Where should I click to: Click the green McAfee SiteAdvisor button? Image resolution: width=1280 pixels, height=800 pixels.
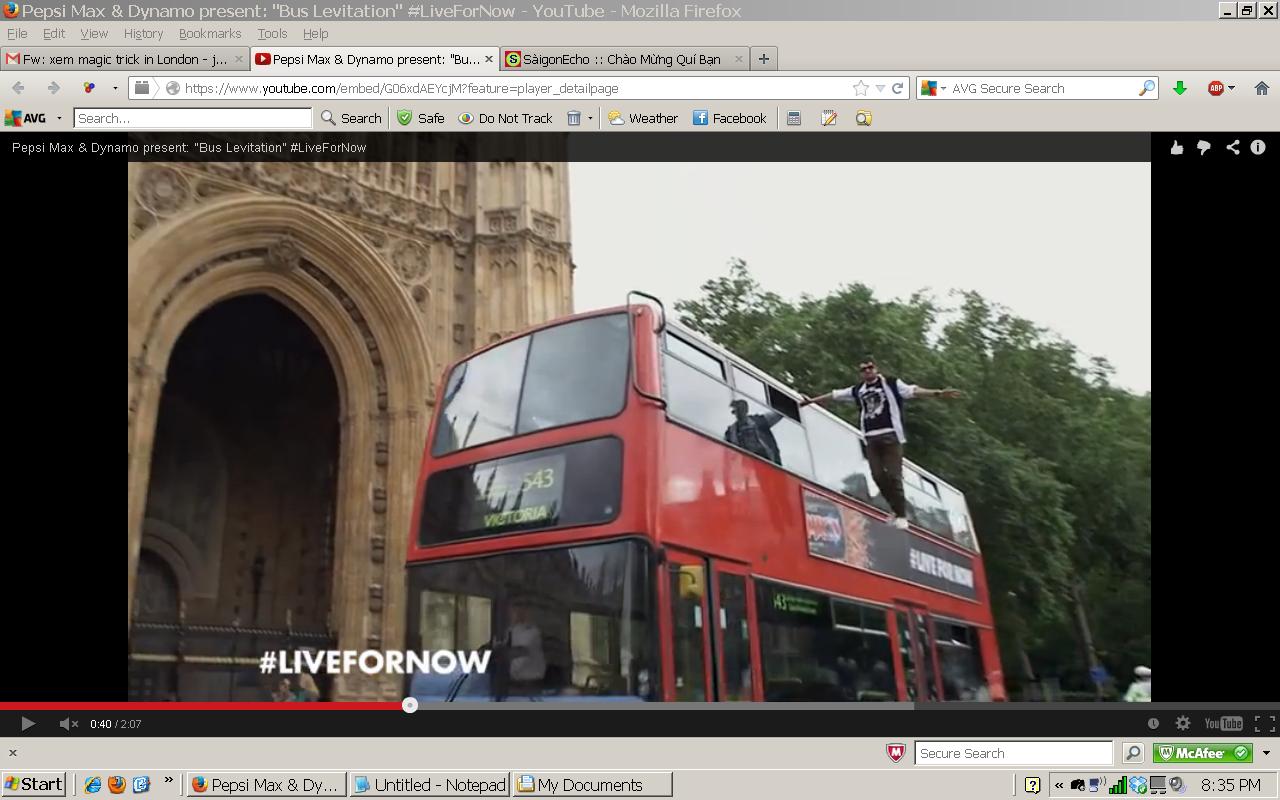pos(1203,753)
